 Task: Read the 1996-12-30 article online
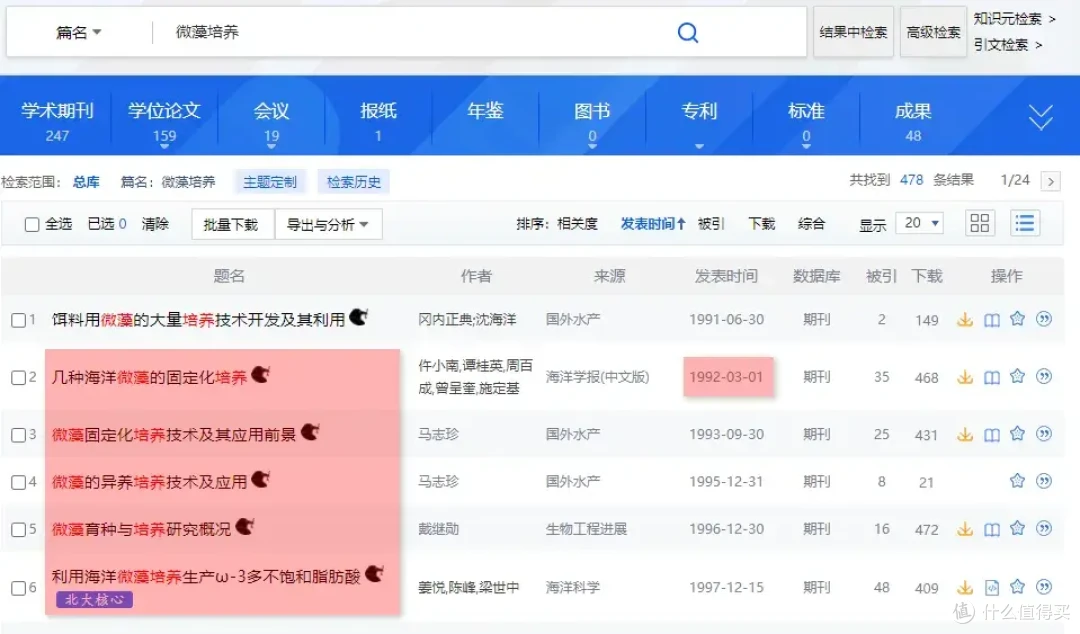pos(992,529)
